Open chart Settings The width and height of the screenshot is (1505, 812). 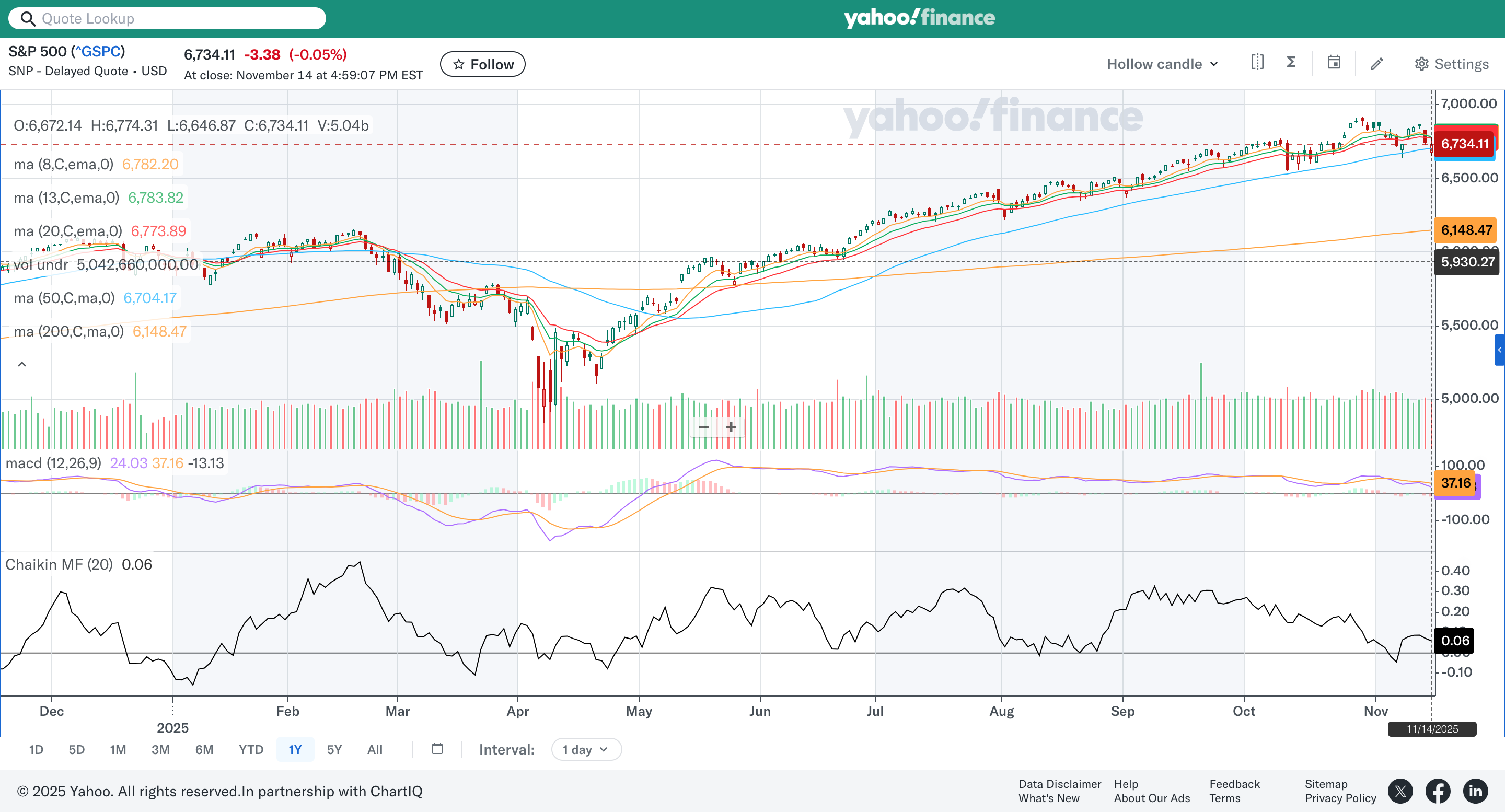click(x=1451, y=64)
